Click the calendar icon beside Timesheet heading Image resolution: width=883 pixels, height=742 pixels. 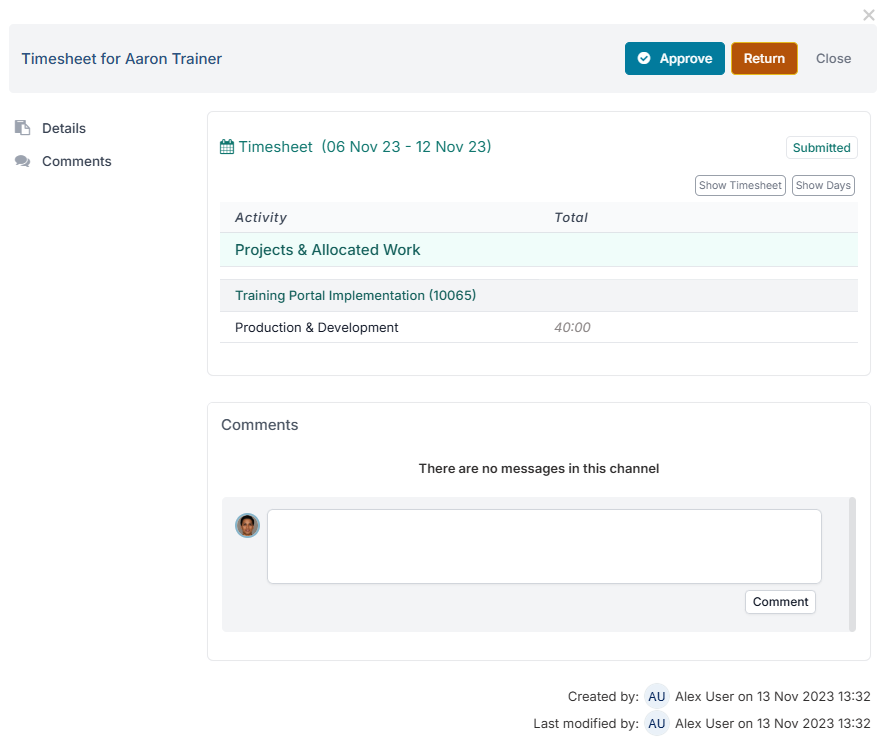pos(227,147)
